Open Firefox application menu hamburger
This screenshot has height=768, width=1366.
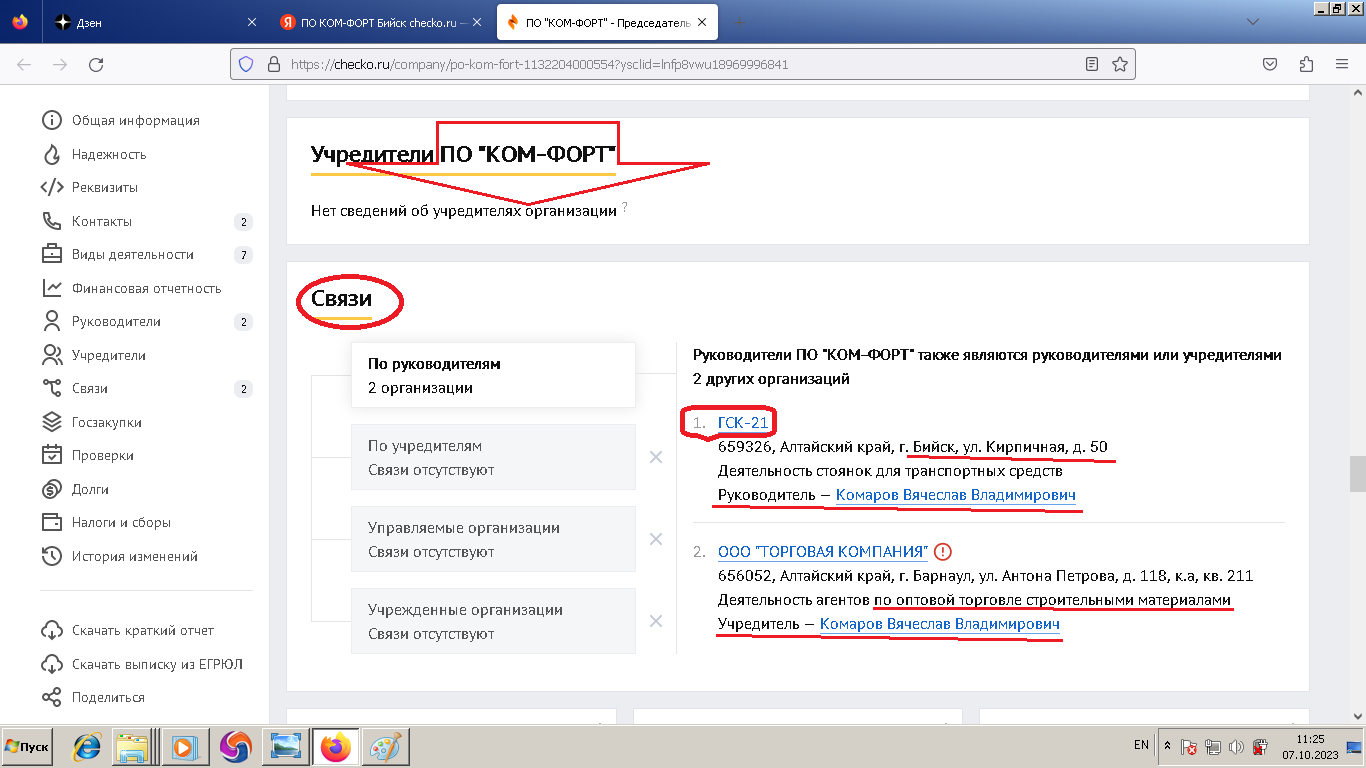pyautogui.click(x=1342, y=64)
